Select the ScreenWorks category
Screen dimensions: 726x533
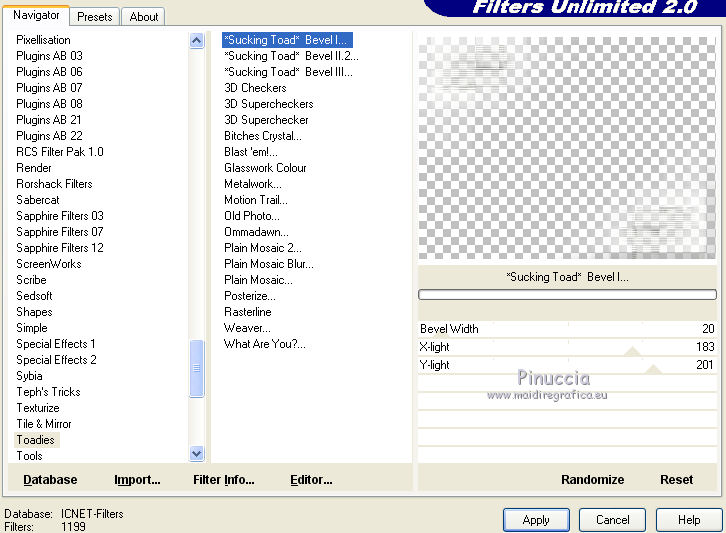pyautogui.click(x=49, y=264)
